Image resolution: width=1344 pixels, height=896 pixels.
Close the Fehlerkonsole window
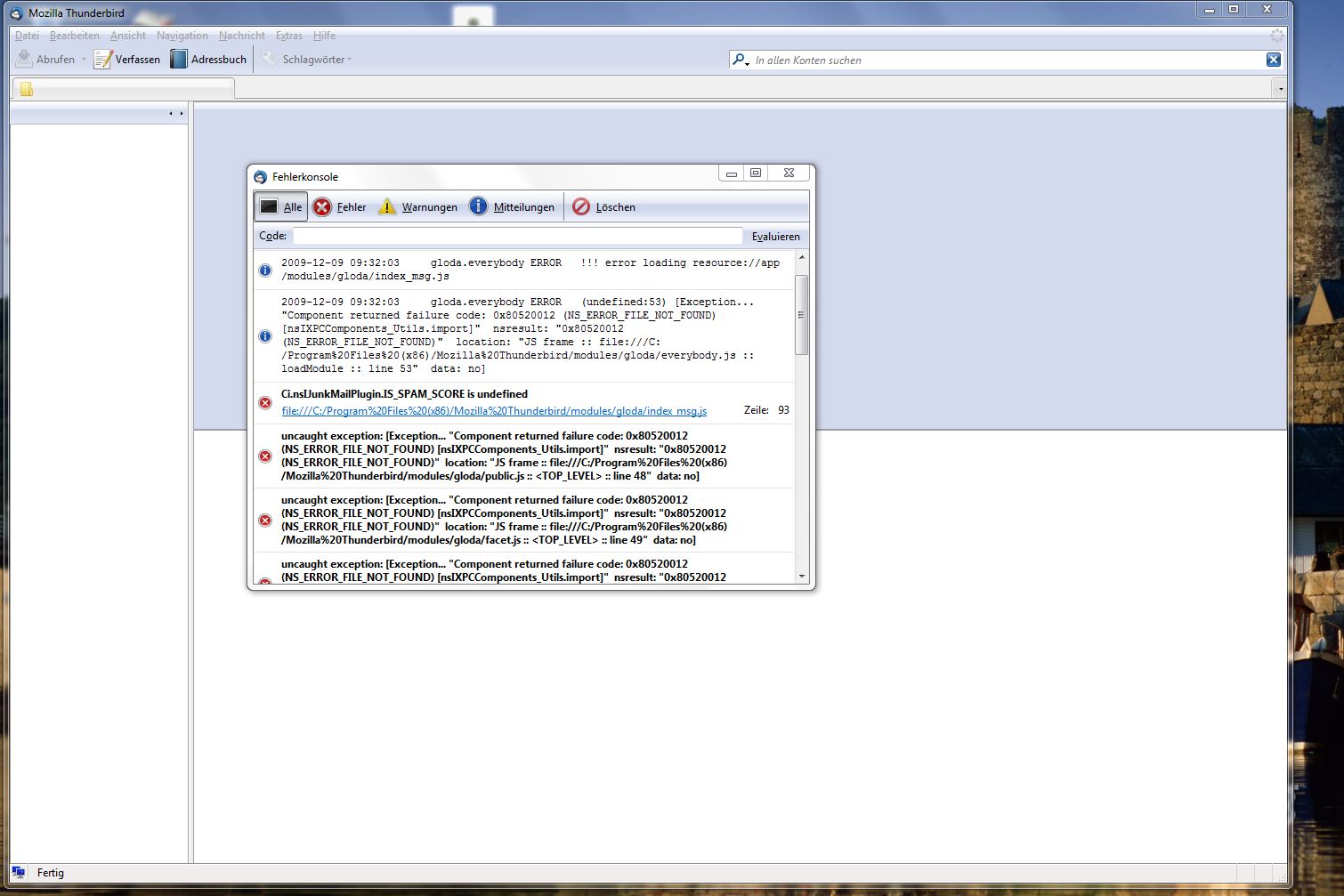pos(789,174)
